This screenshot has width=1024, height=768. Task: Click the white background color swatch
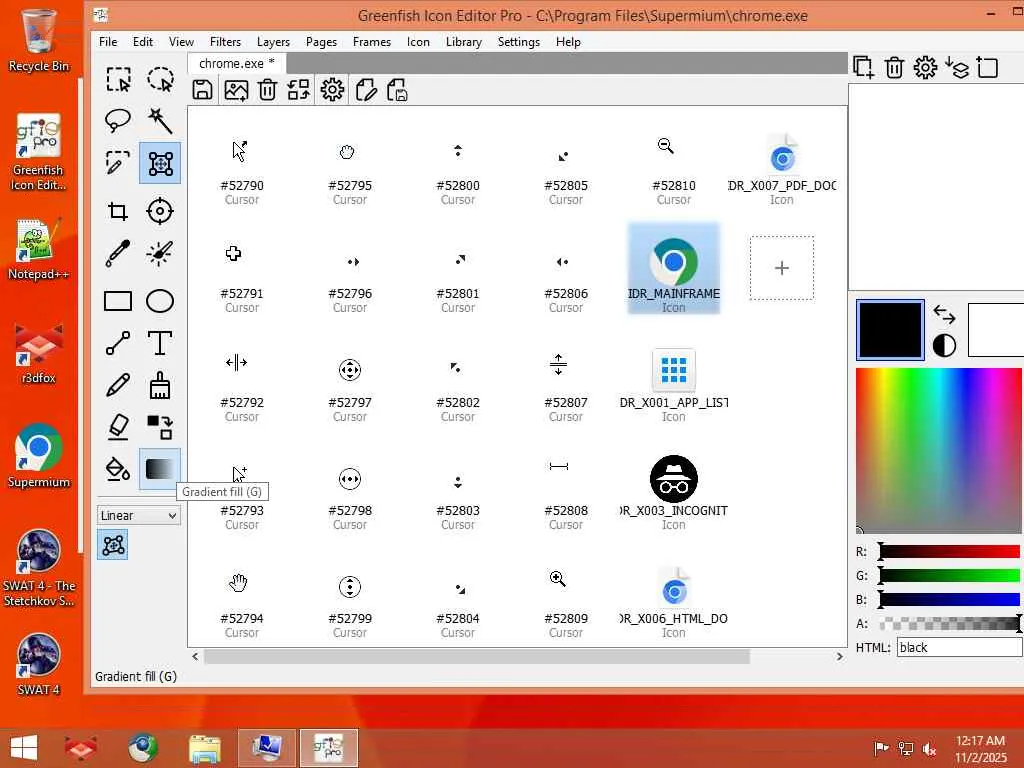[995, 330]
